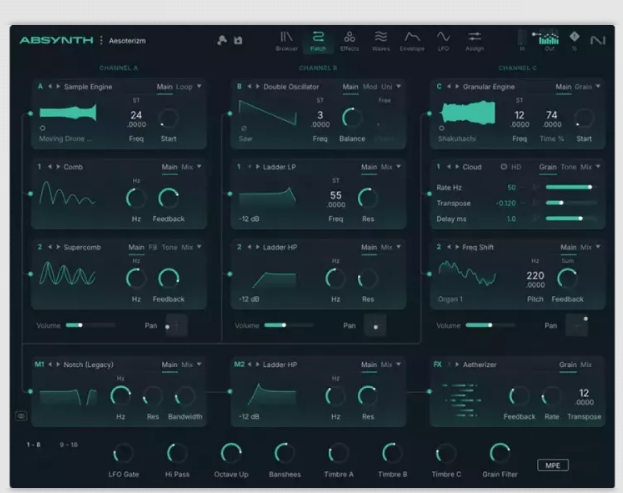Show macro page 9 - 16
The width and height of the screenshot is (623, 493).
(x=68, y=445)
